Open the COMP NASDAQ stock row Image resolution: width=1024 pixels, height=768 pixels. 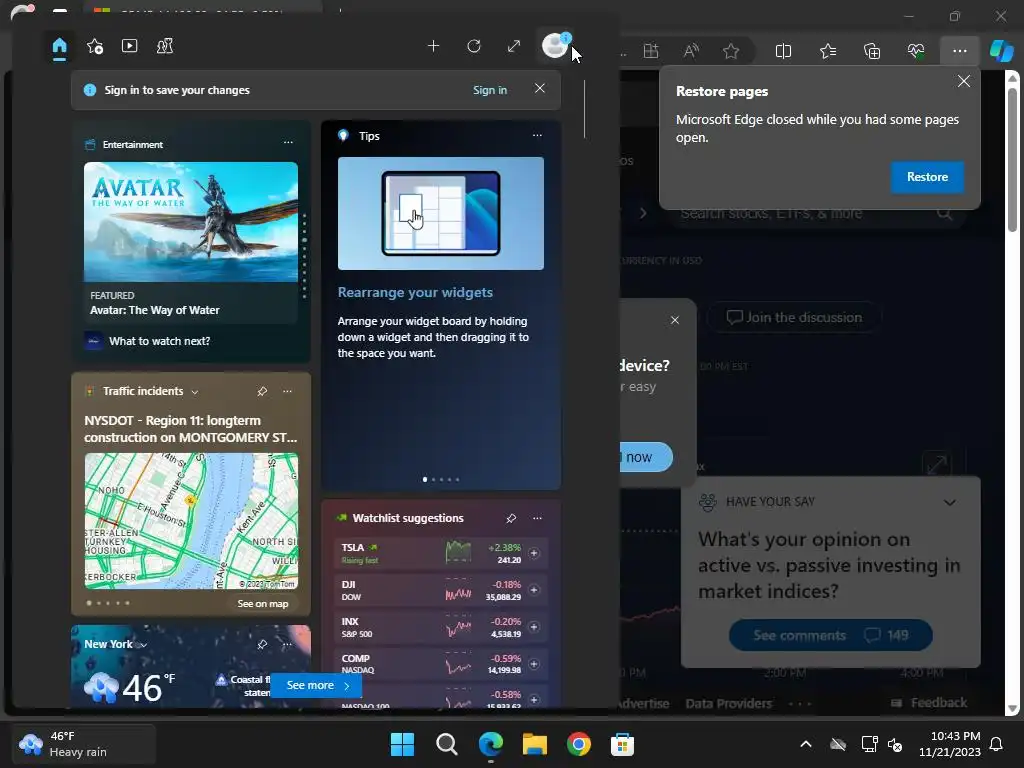coord(441,664)
